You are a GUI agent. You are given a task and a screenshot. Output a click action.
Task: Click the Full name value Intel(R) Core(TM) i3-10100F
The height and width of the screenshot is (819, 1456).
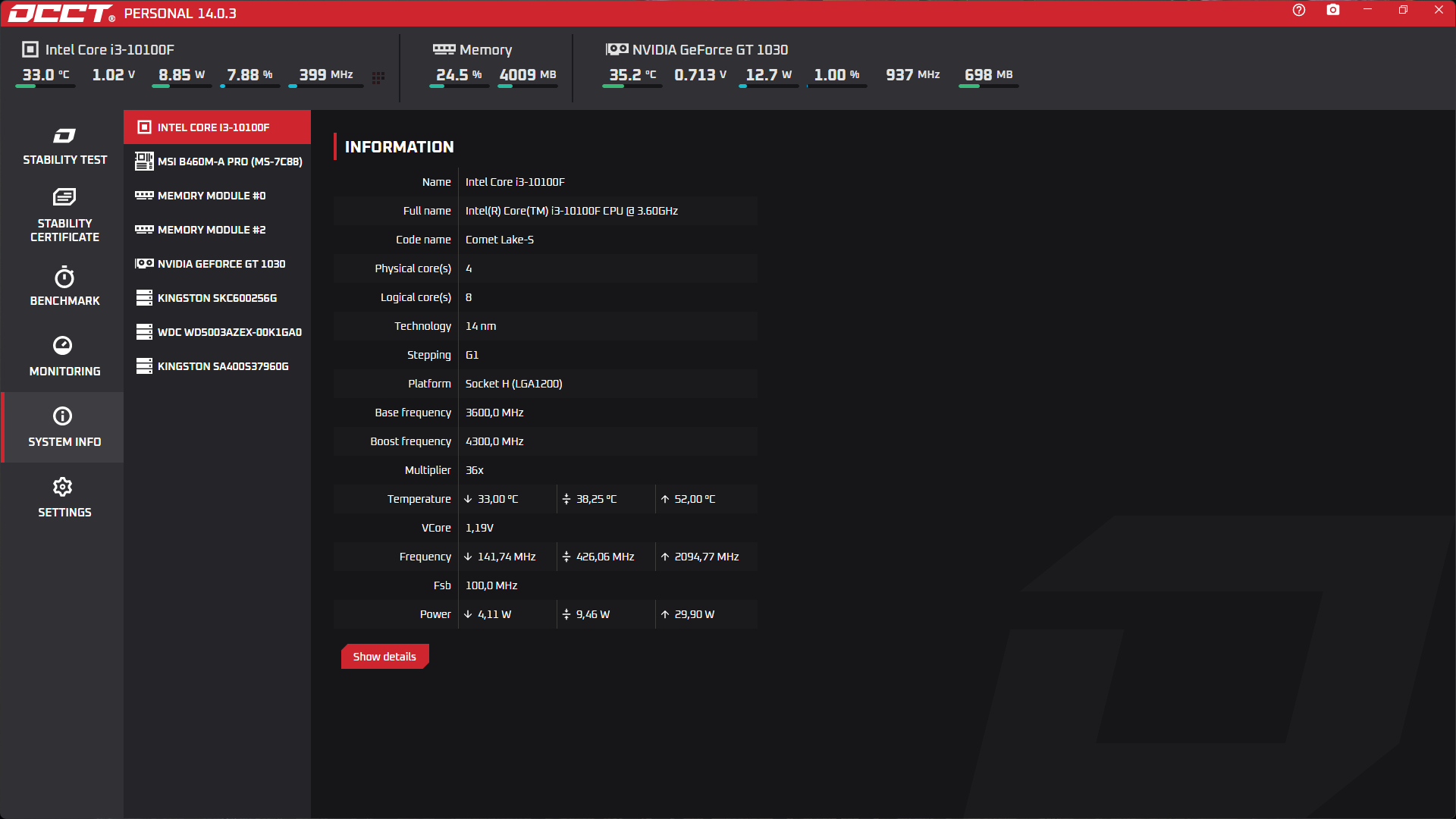pos(572,211)
